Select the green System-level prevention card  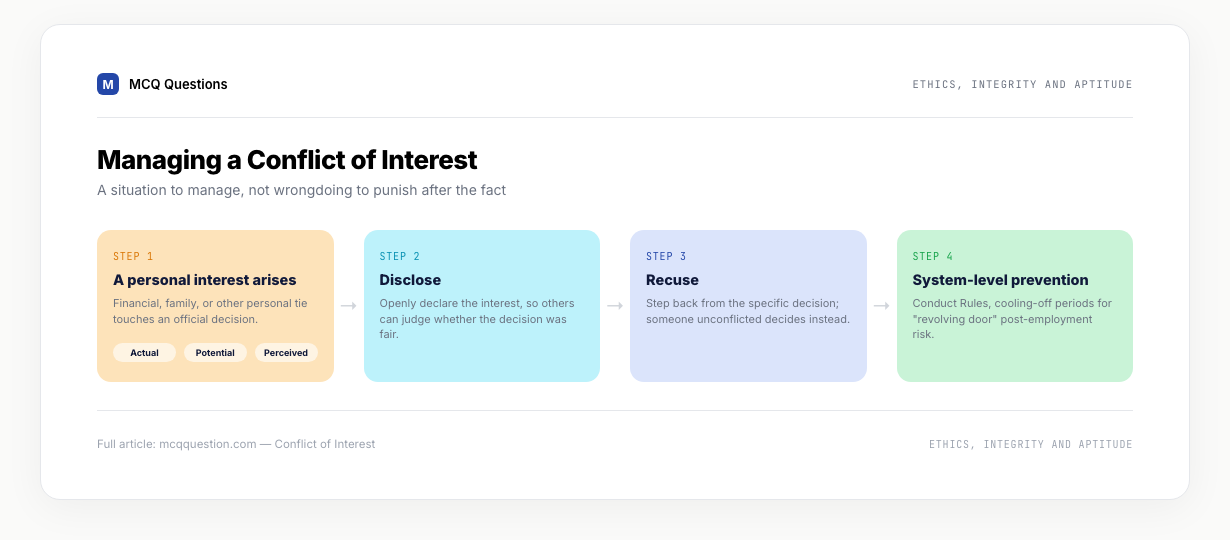[x=1015, y=306]
